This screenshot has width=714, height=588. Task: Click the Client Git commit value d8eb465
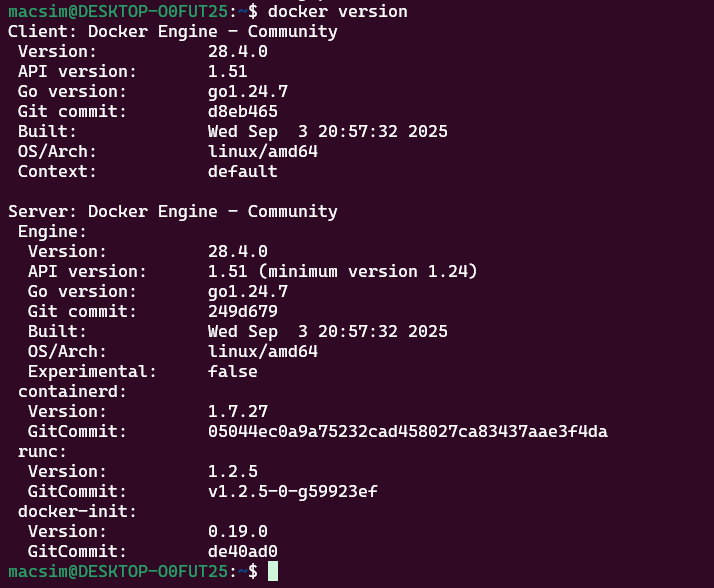[x=243, y=111]
